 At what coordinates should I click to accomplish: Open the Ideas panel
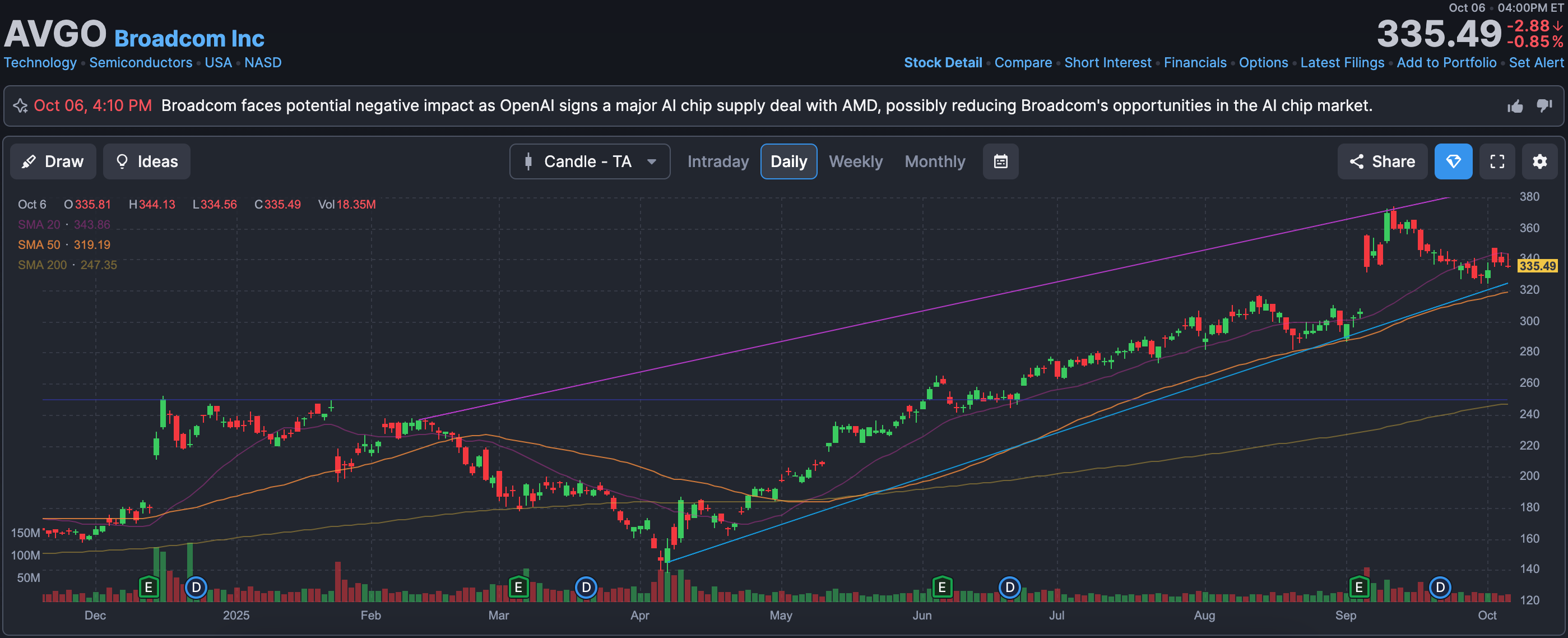pyautogui.click(x=147, y=161)
